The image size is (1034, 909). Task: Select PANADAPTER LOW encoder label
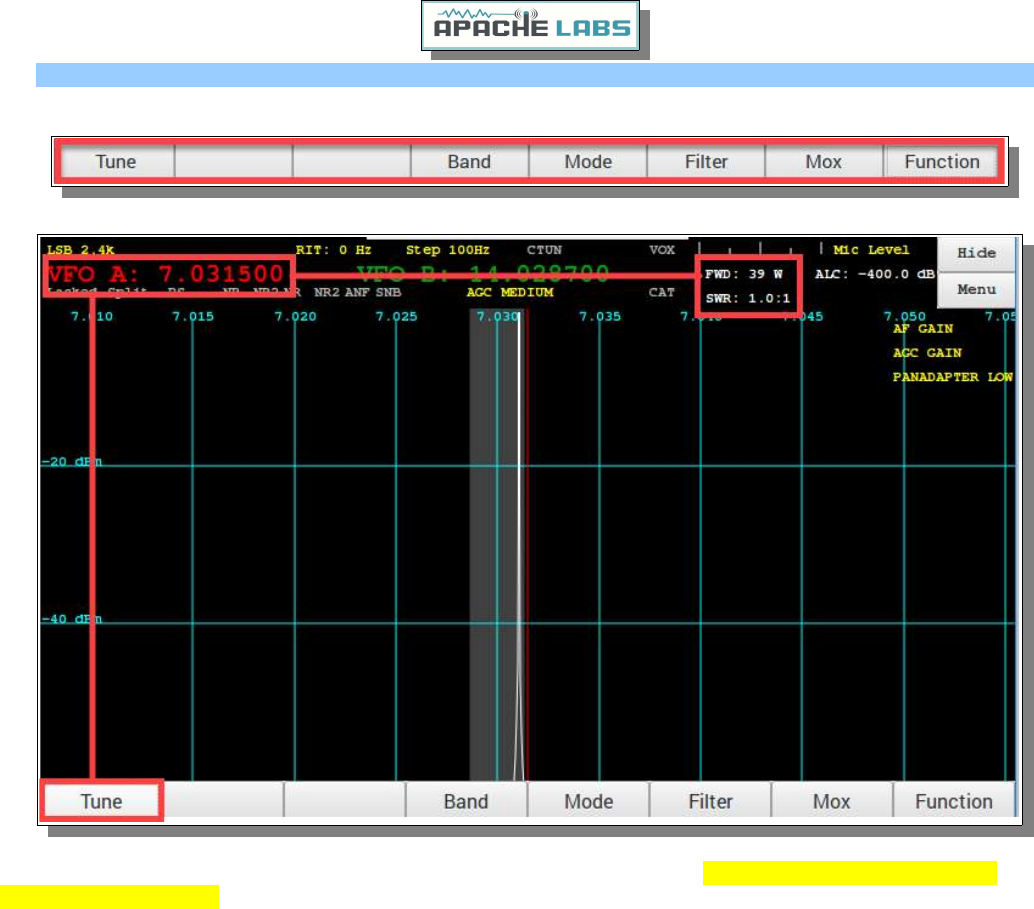[952, 377]
